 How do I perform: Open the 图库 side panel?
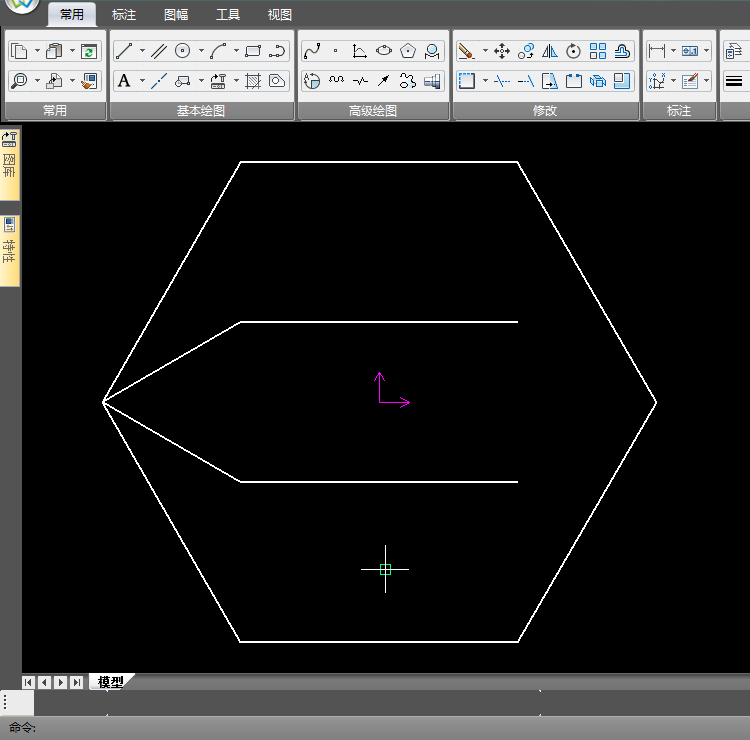click(x=10, y=164)
